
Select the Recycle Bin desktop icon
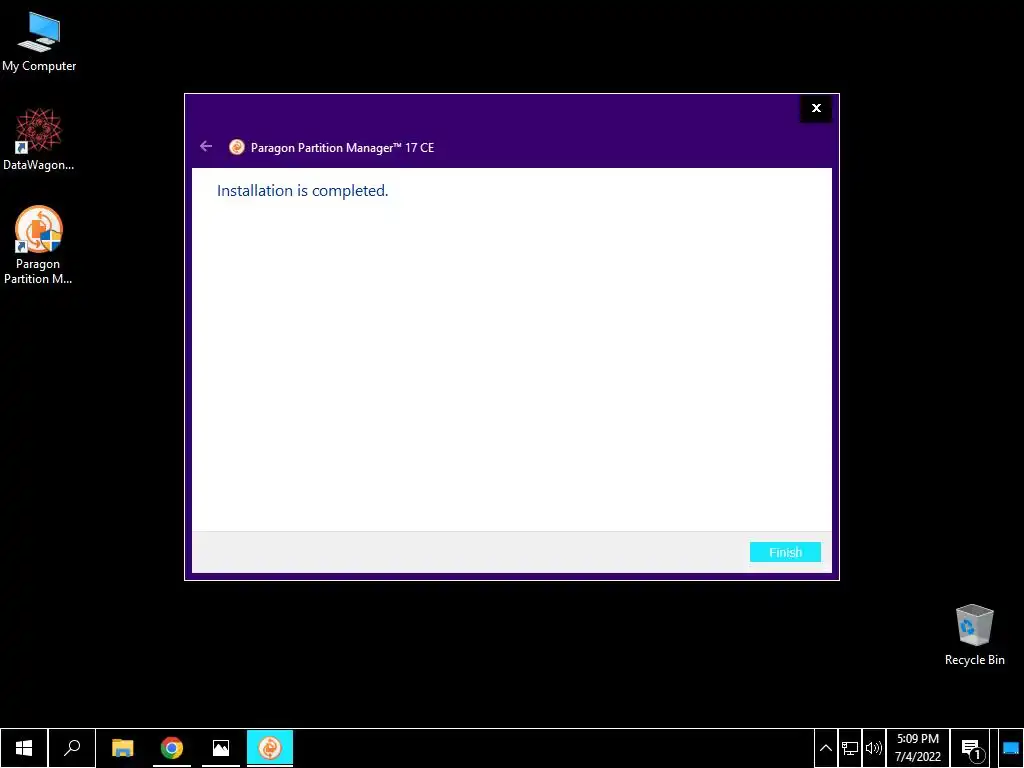974,635
